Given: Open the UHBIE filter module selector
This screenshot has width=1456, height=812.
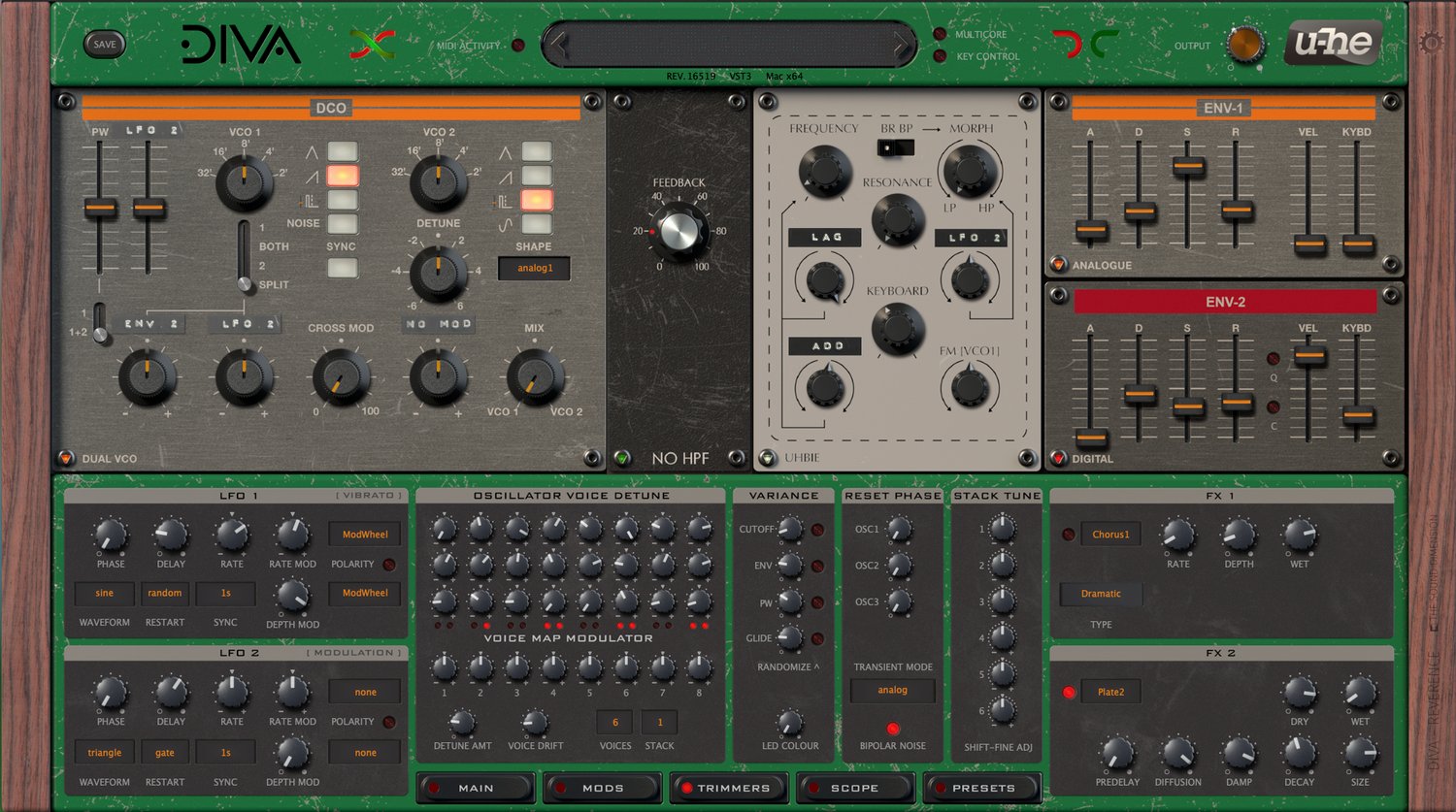Looking at the screenshot, I should pyautogui.click(x=768, y=458).
